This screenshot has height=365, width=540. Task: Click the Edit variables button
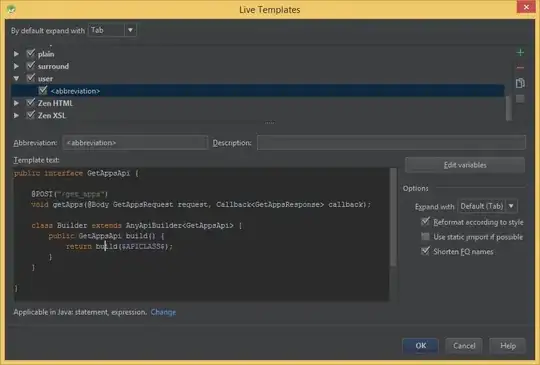[465, 165]
